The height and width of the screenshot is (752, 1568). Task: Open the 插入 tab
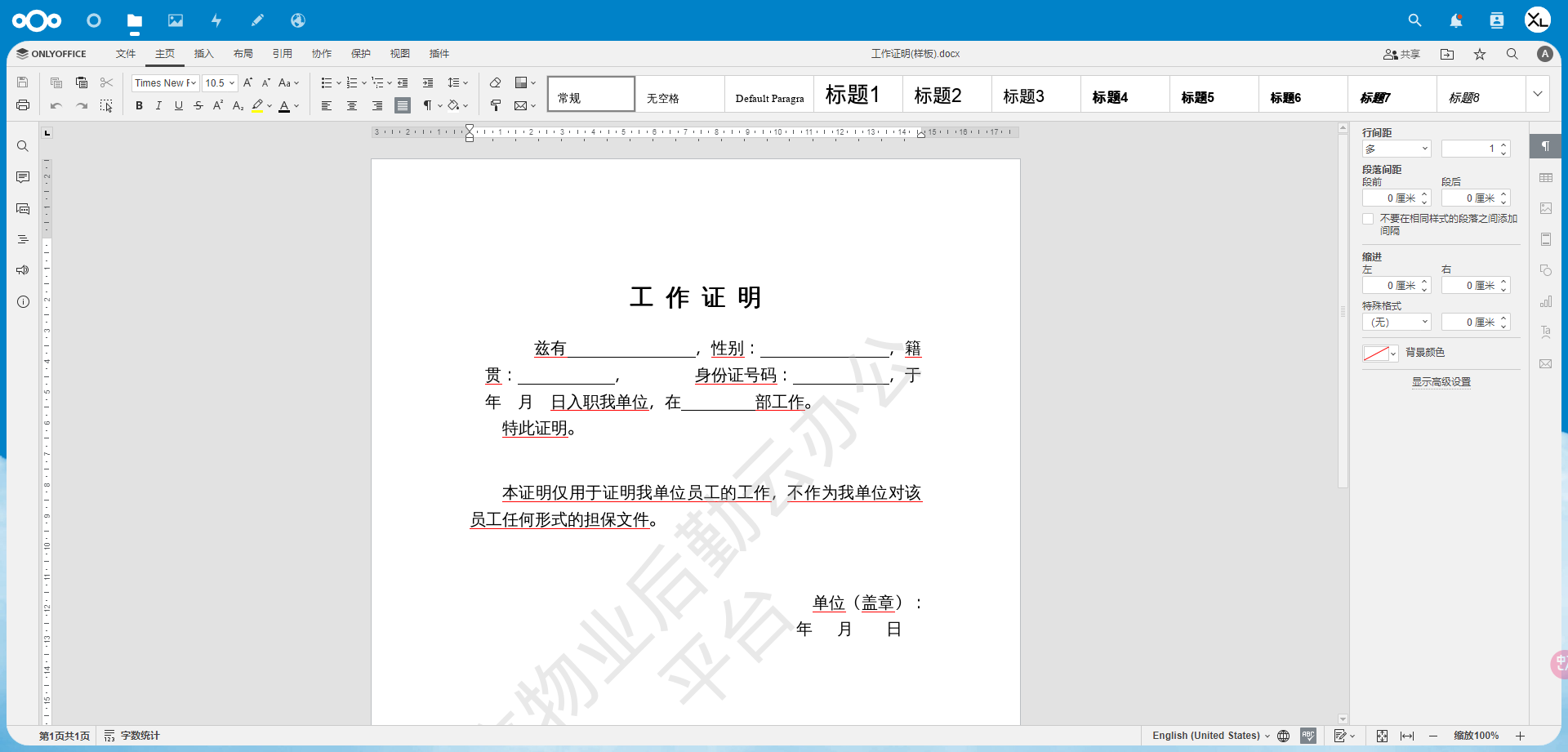(203, 54)
